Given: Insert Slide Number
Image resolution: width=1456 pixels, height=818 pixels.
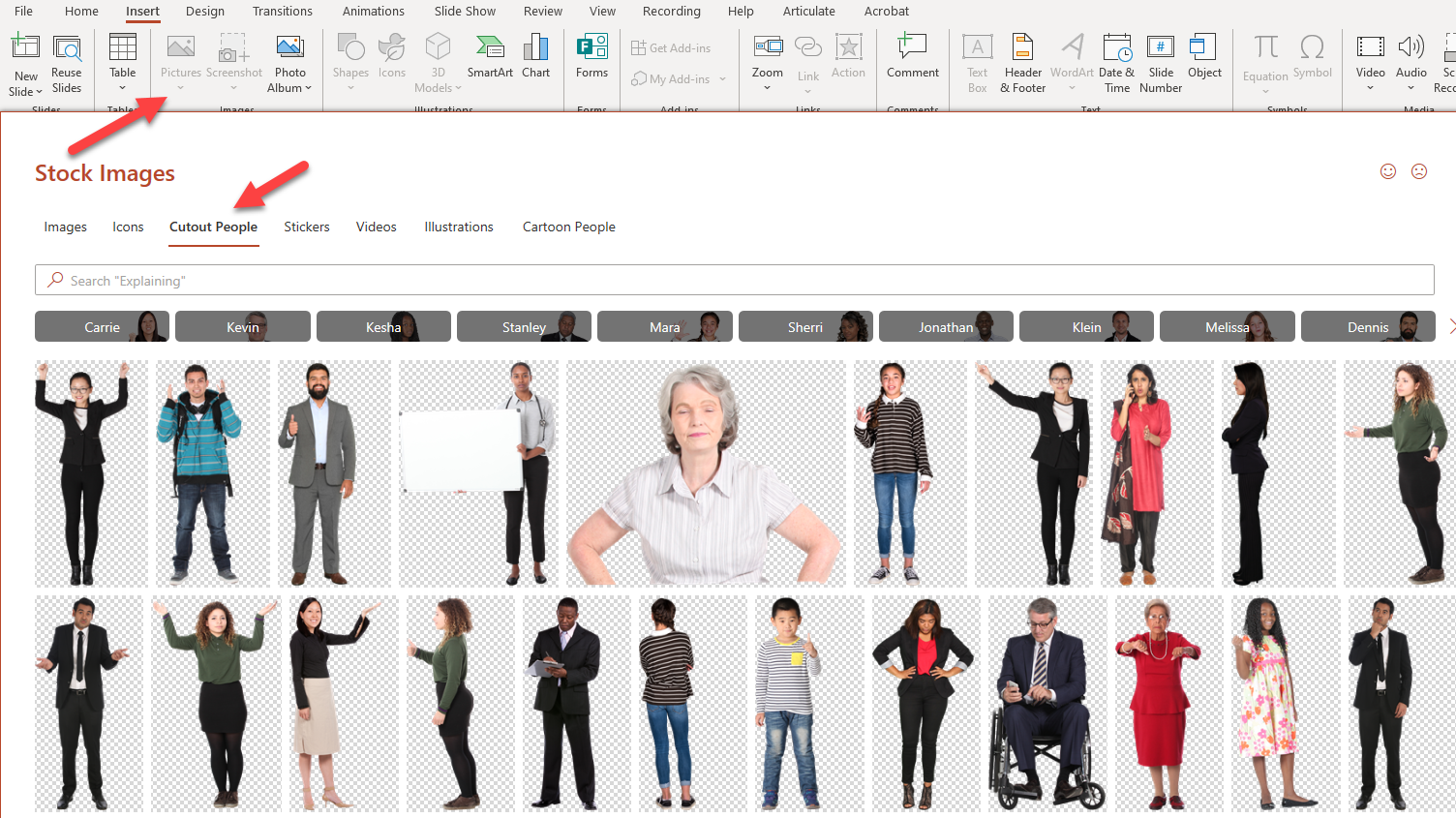Looking at the screenshot, I should point(1160,62).
